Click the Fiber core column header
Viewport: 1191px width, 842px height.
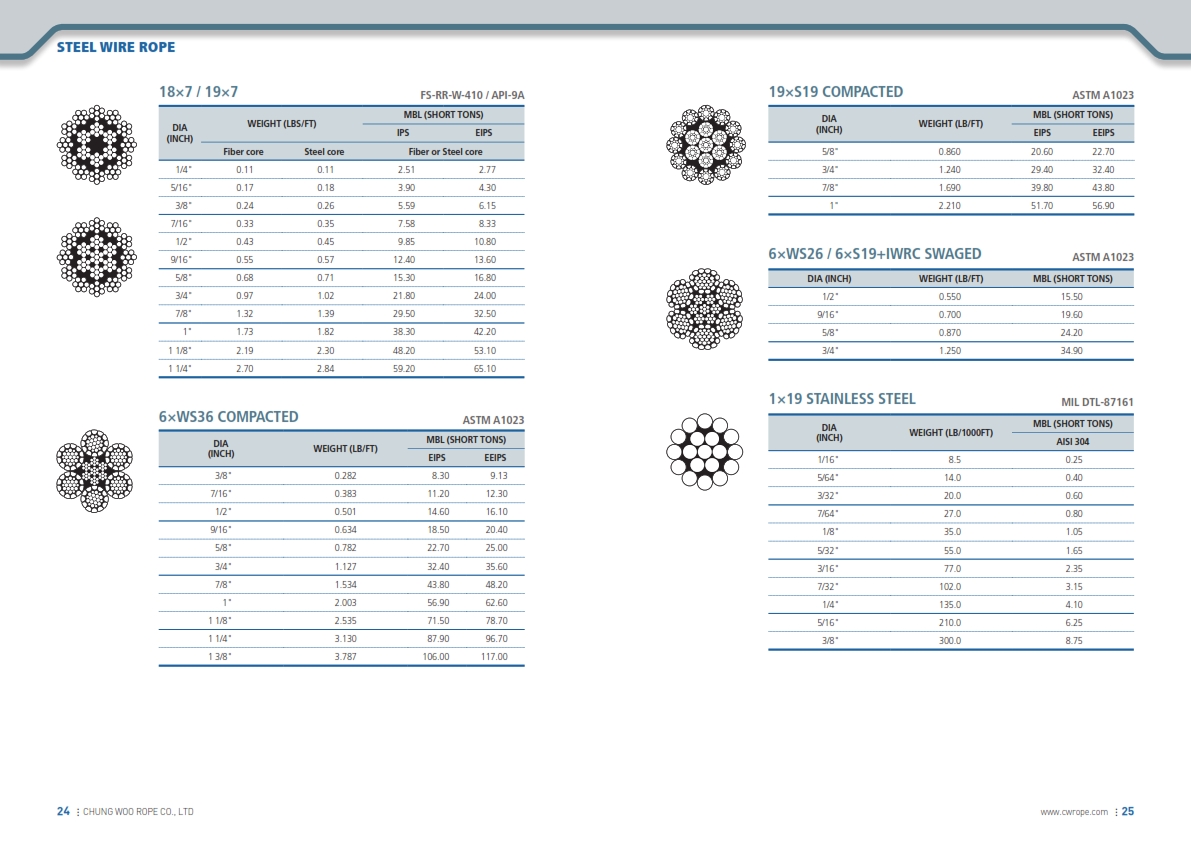click(243, 152)
